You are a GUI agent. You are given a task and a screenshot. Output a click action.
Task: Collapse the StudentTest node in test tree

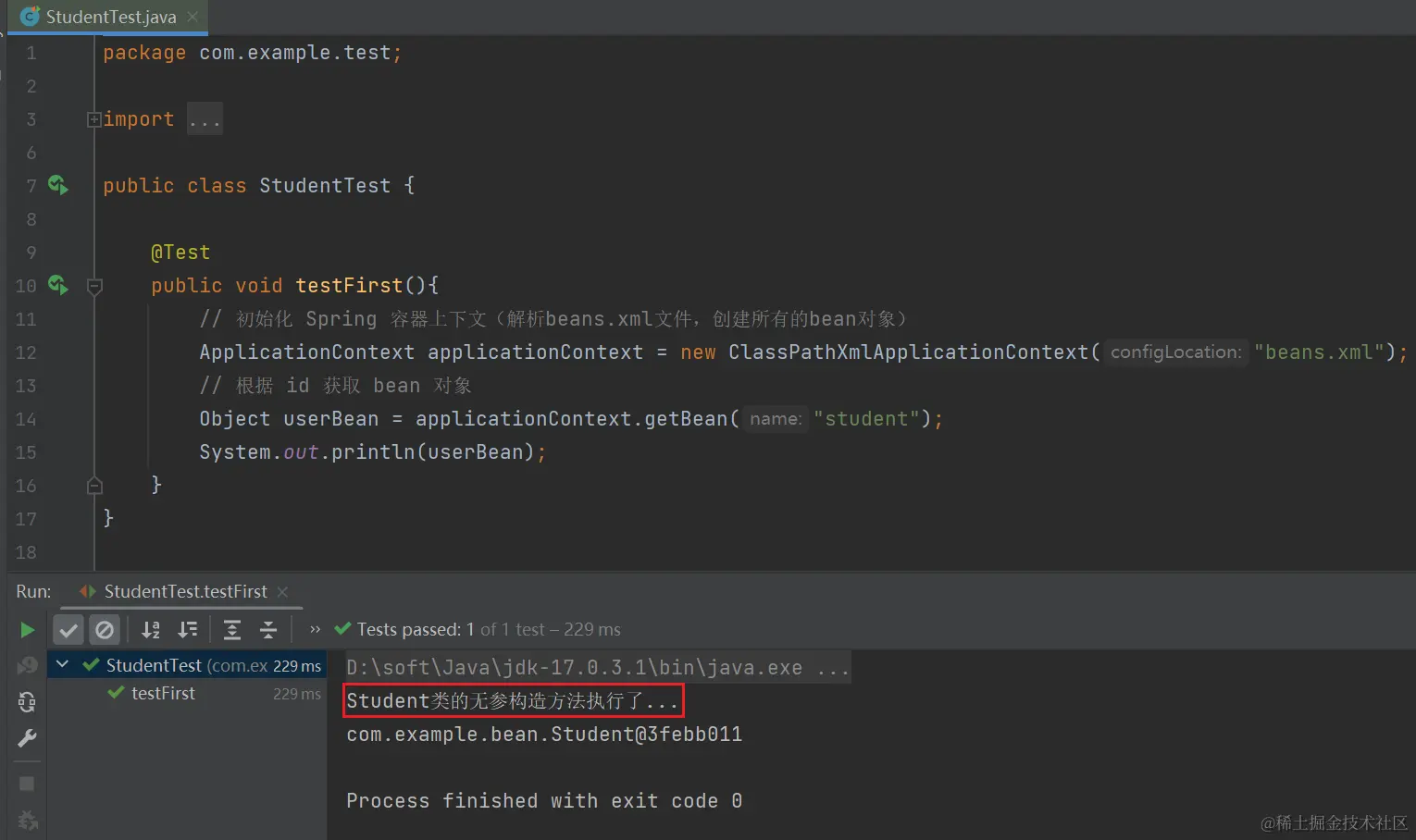[x=62, y=664]
